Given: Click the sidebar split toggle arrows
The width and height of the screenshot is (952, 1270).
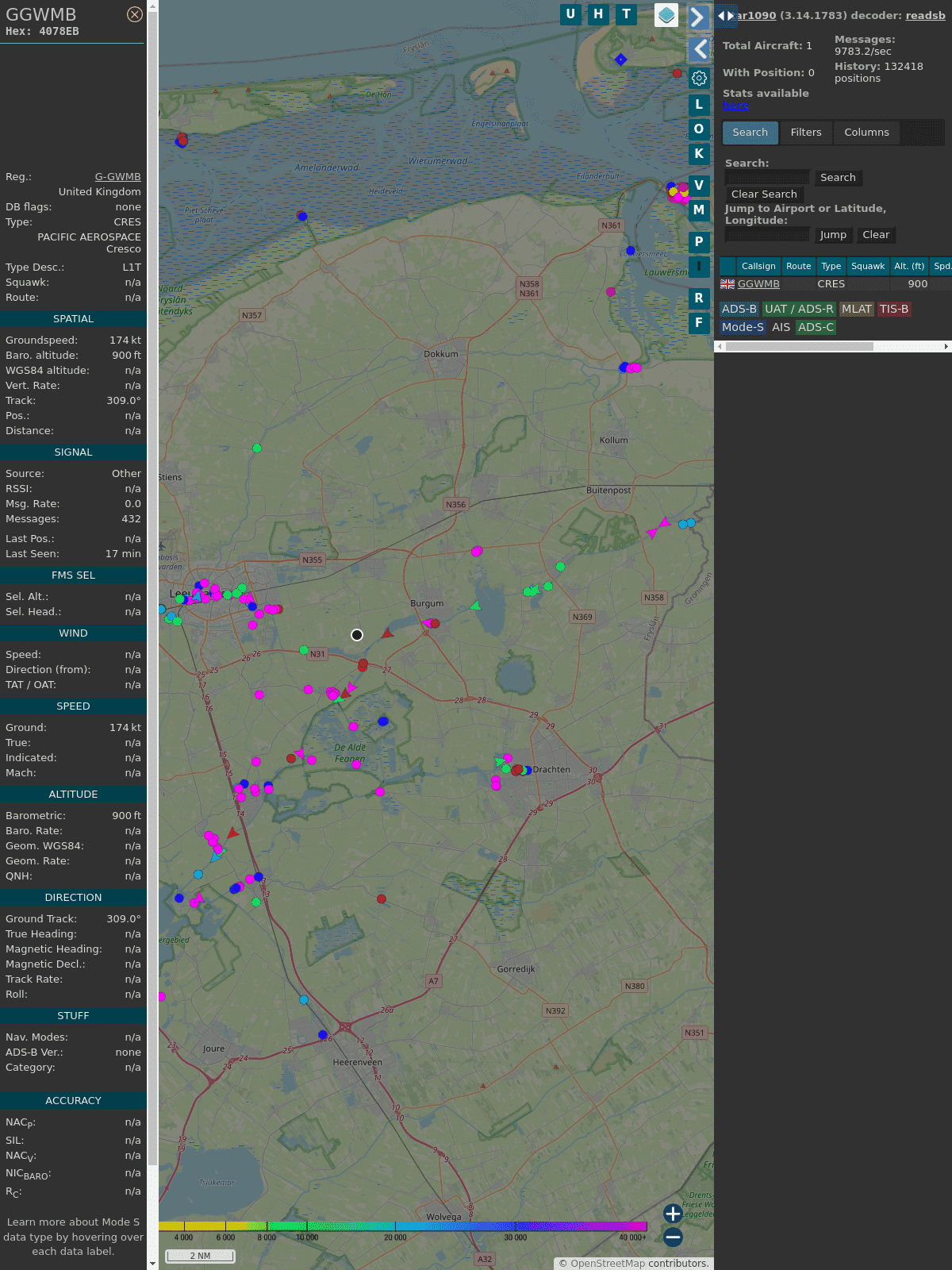Looking at the screenshot, I should pyautogui.click(x=725, y=15).
